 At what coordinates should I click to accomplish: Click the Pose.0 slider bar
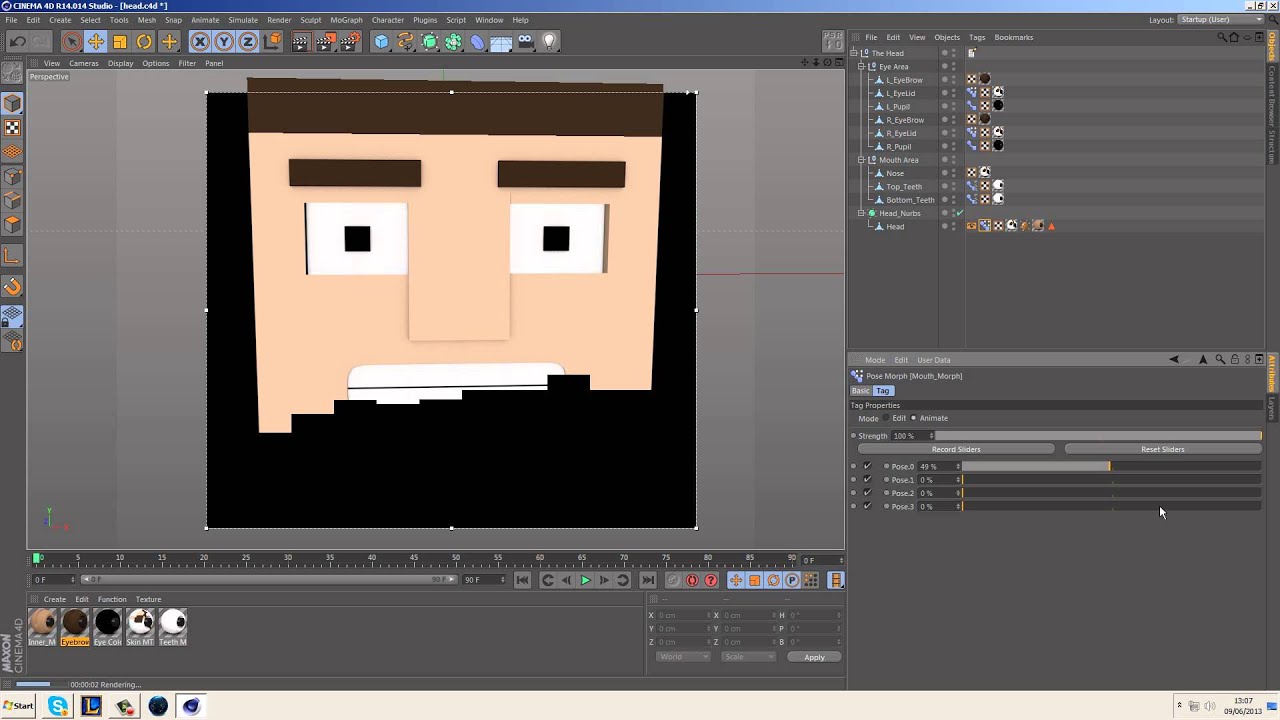point(1111,466)
